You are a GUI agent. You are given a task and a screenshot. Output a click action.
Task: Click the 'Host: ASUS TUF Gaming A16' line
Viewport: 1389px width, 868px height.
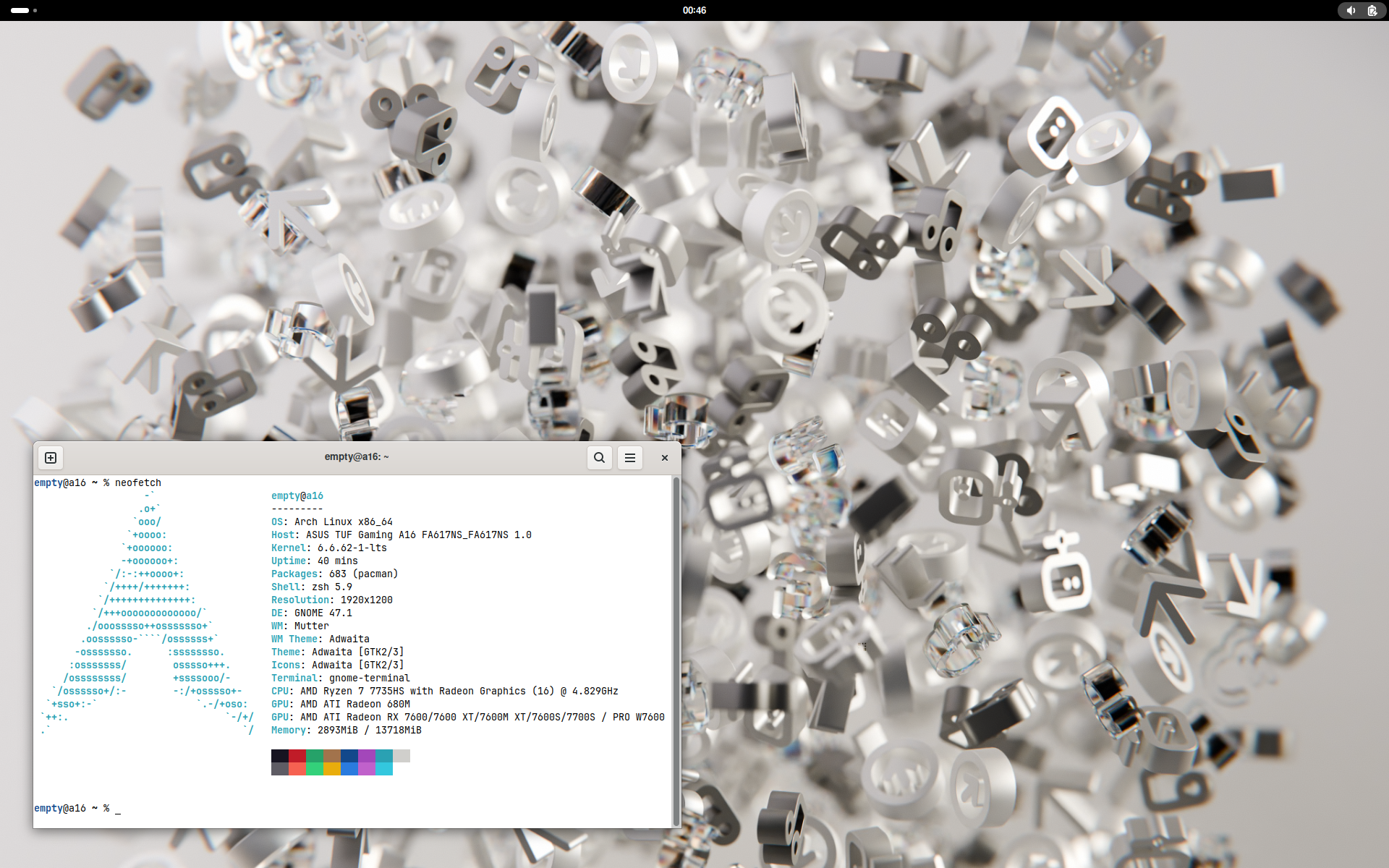click(402, 535)
